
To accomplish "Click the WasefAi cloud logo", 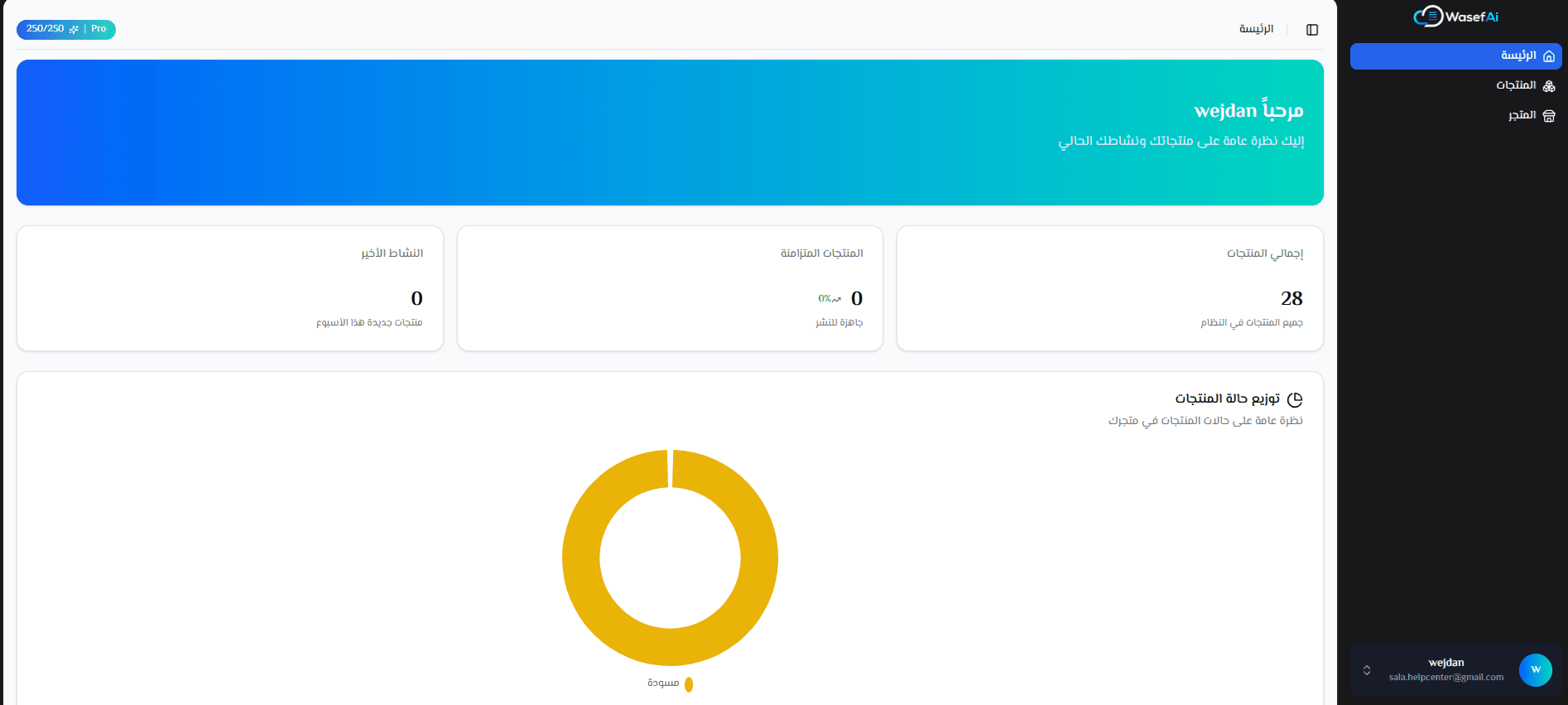I will 1455,17.
